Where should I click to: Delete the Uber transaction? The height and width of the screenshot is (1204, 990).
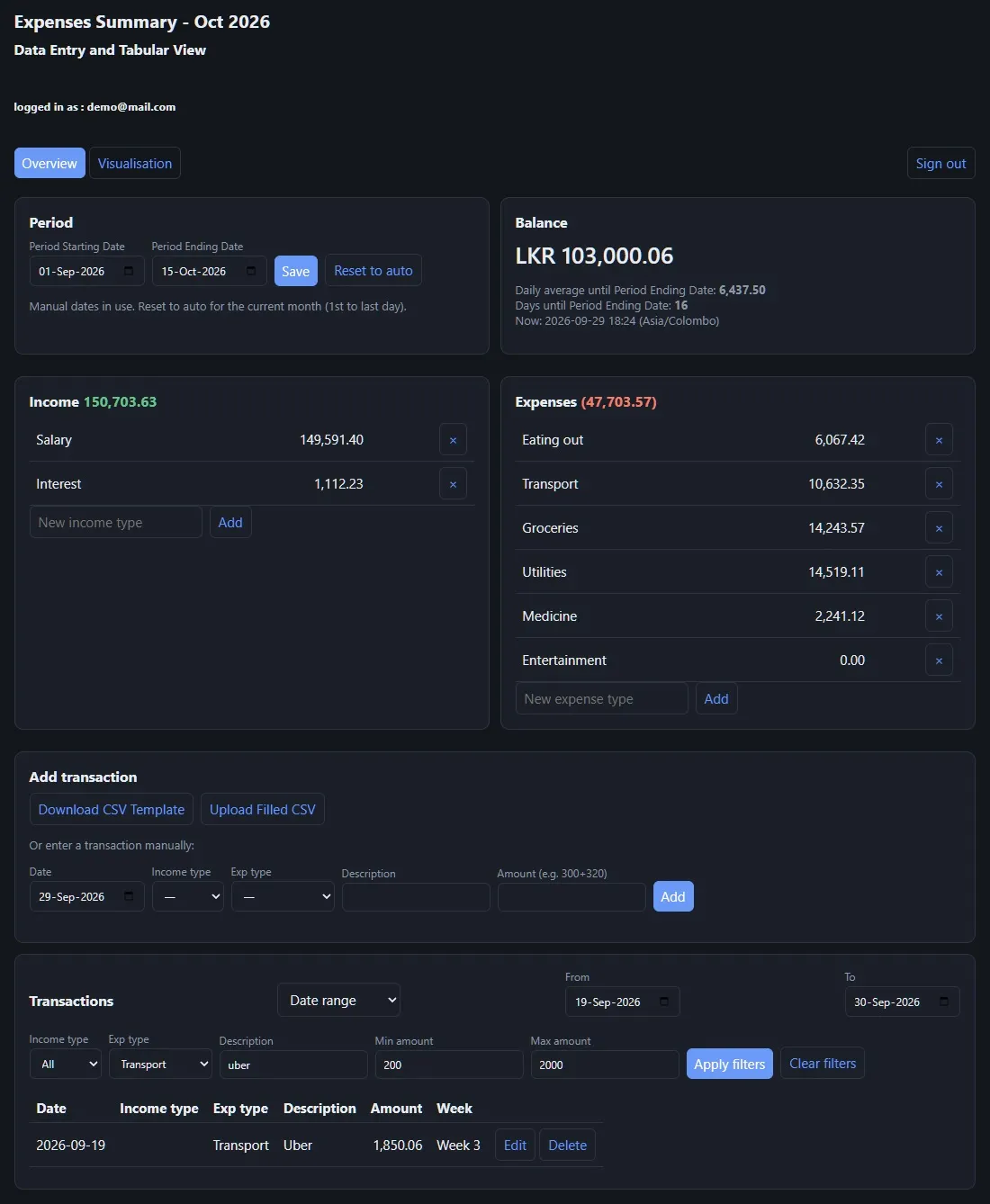pyautogui.click(x=567, y=1145)
